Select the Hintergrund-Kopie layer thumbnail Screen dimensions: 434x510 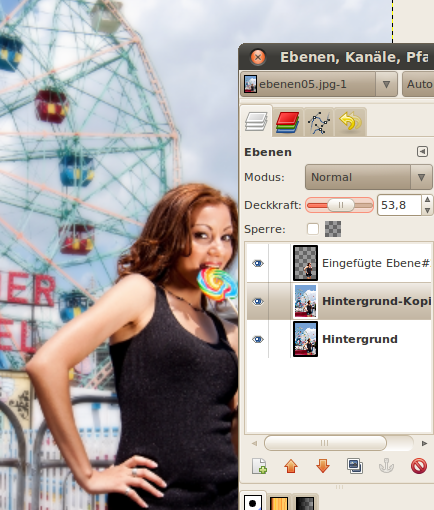pos(305,301)
